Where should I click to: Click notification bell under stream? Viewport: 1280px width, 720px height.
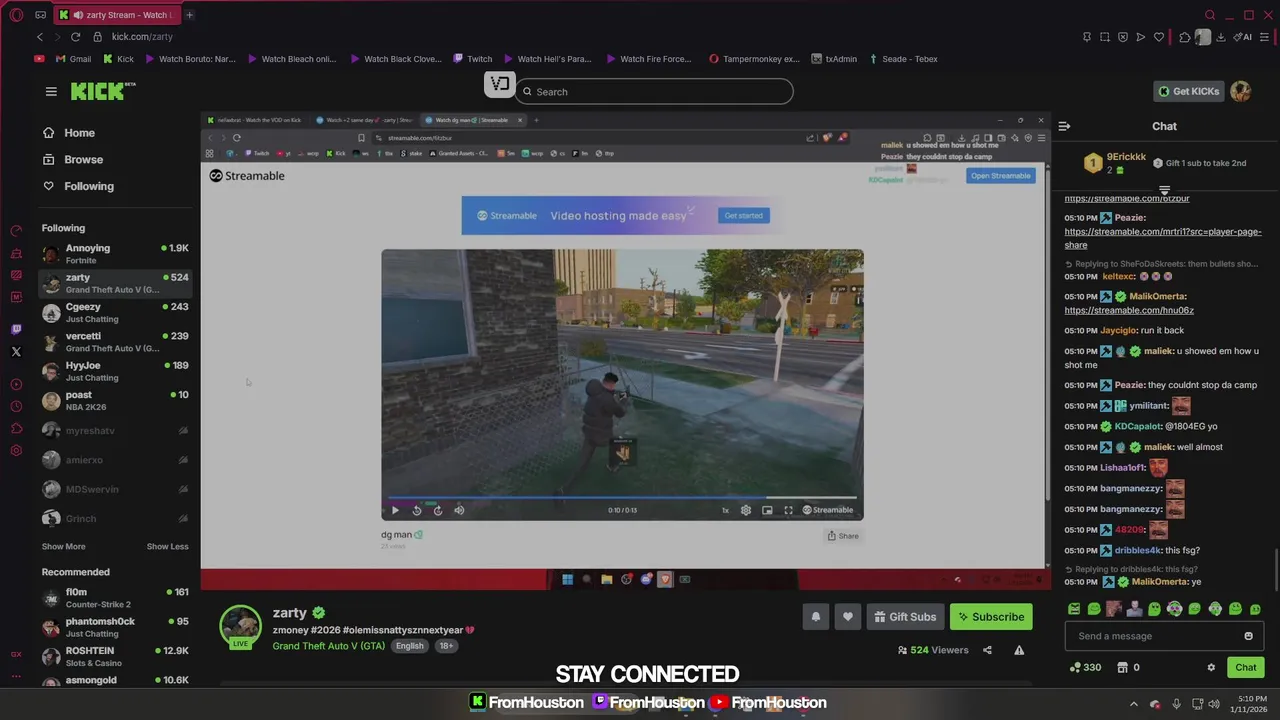tap(815, 617)
